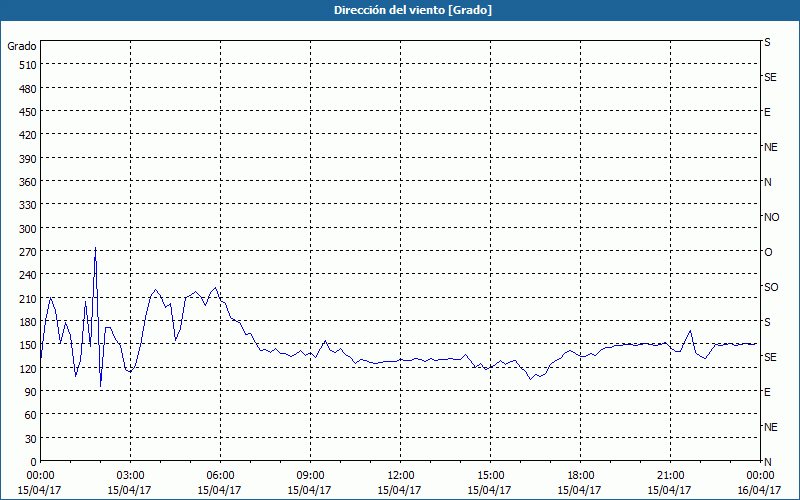Click the SE compass label near 135 degrees
Viewport: 800px width, 500px height.
coord(770,357)
